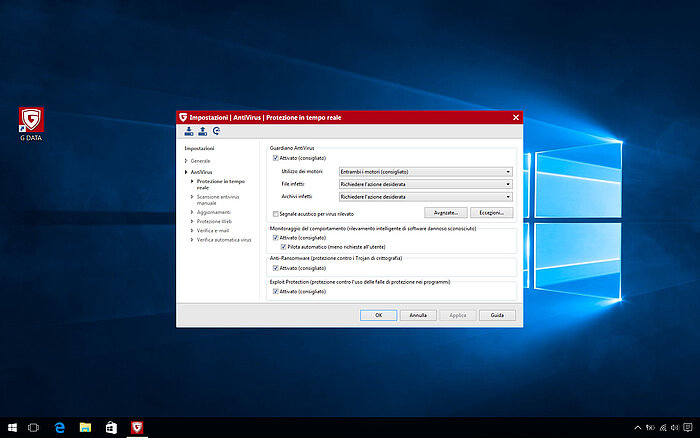Select Verifica e-mail in the settings tree
Image resolution: width=700 pixels, height=438 pixels.
click(x=212, y=231)
